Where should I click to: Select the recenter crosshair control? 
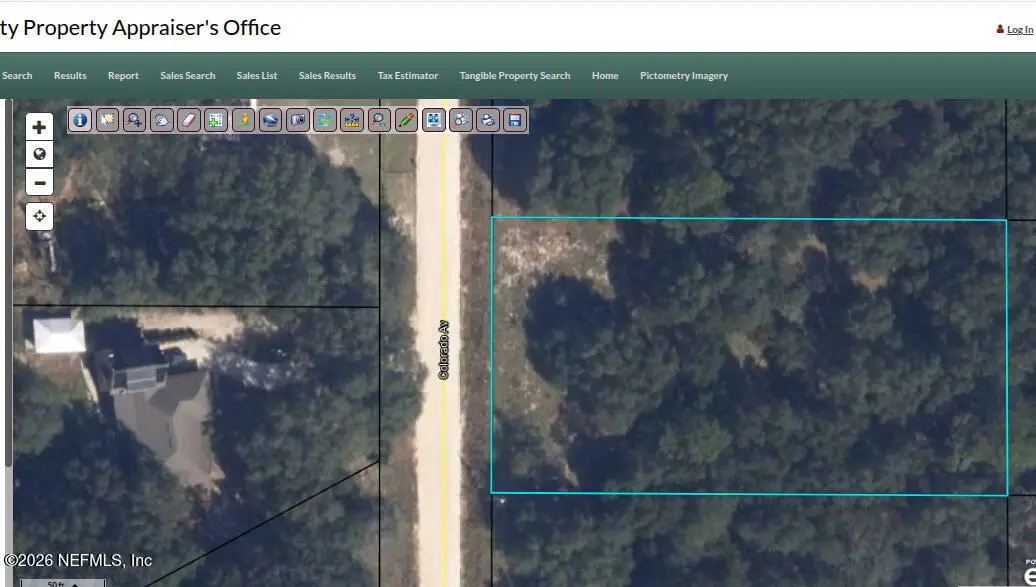(x=39, y=215)
